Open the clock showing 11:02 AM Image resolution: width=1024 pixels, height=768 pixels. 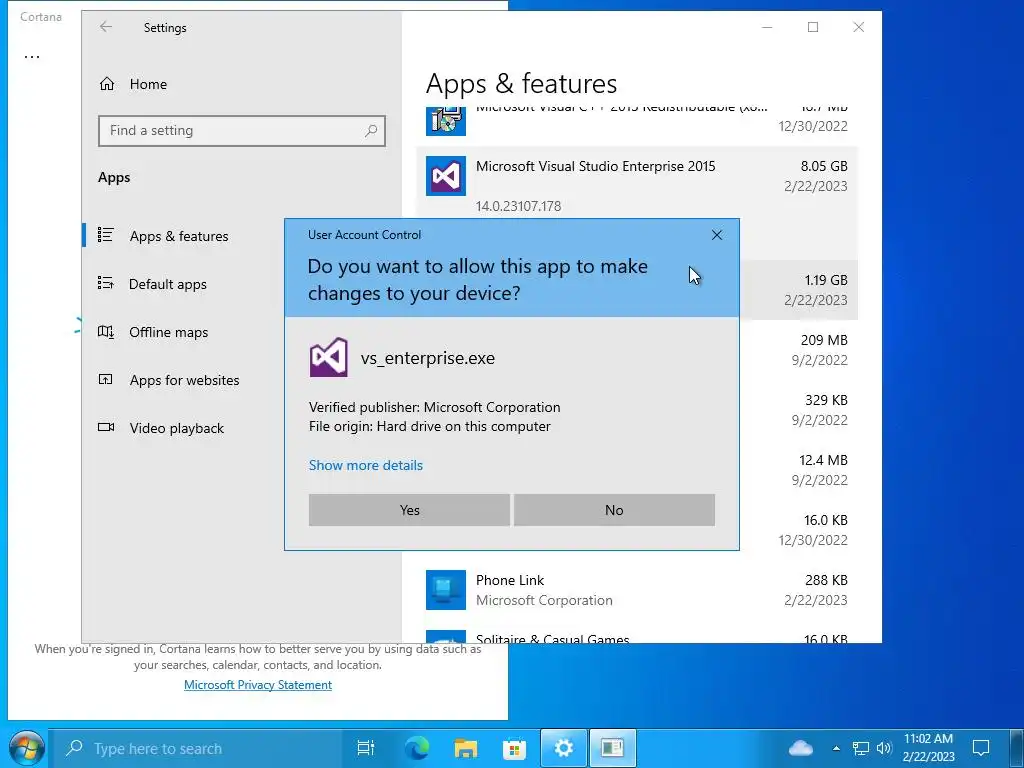pos(928,748)
